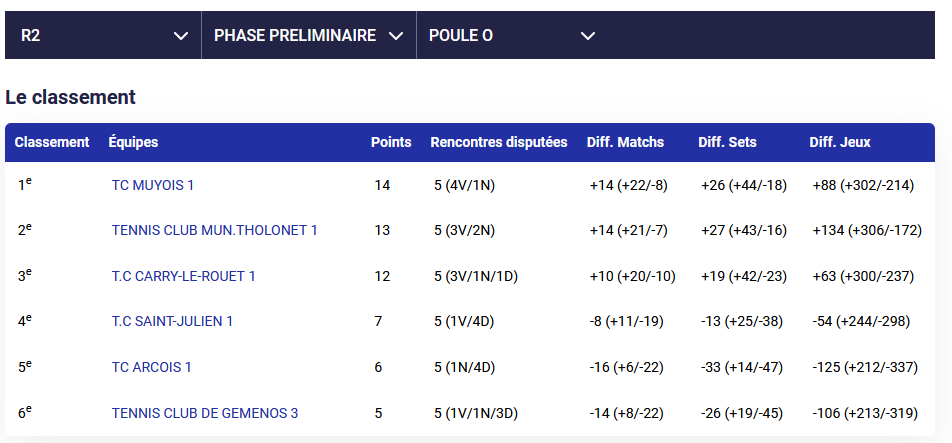Open the Poule O dropdown
This screenshot has width=952, height=443.
511,35
